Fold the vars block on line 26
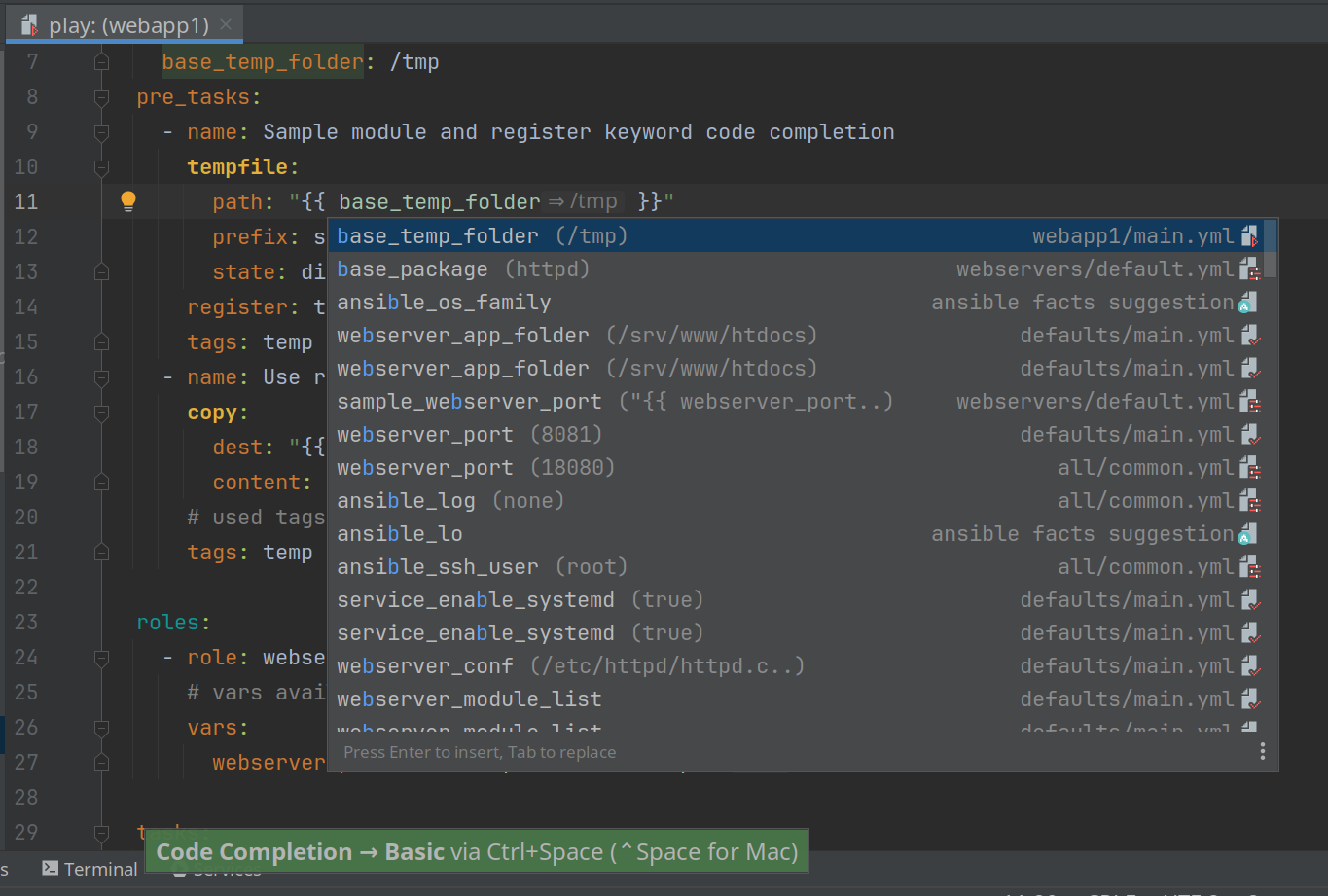The image size is (1328, 896). (x=101, y=728)
